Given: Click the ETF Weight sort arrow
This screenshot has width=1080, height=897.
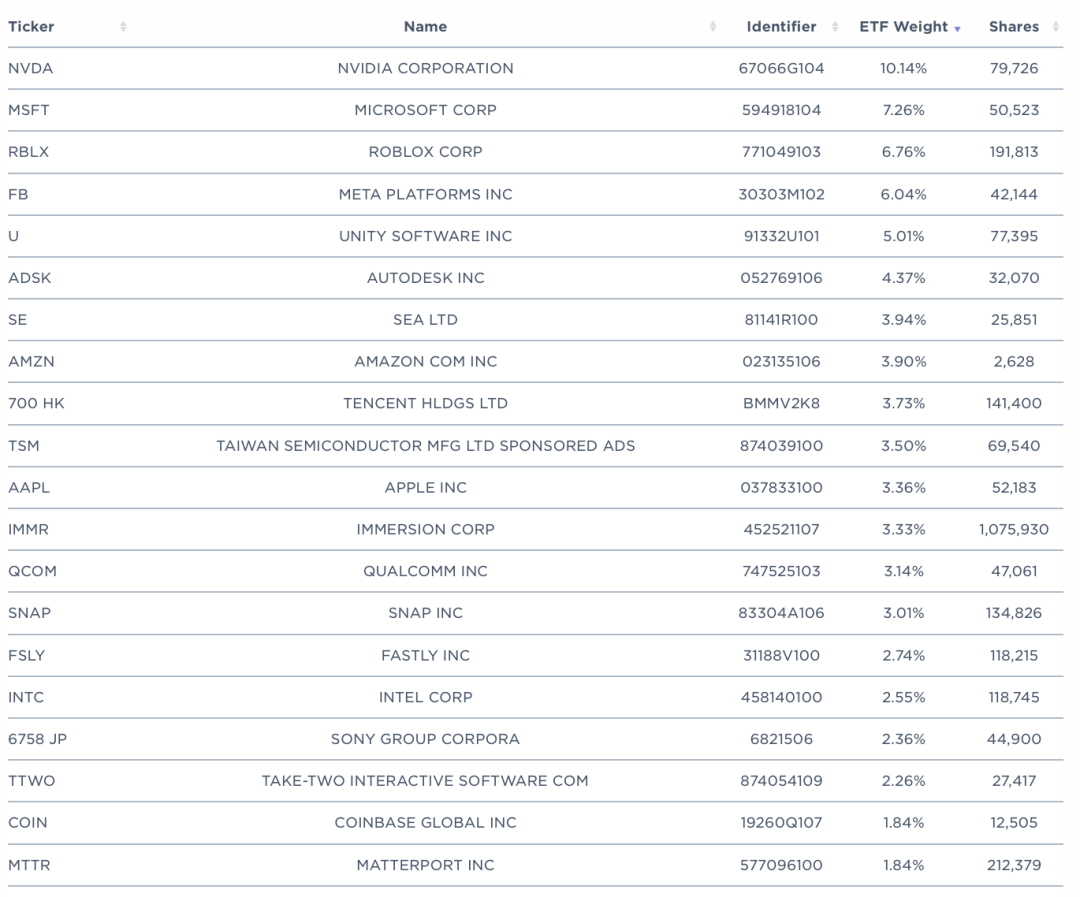Looking at the screenshot, I should pyautogui.click(x=958, y=28).
